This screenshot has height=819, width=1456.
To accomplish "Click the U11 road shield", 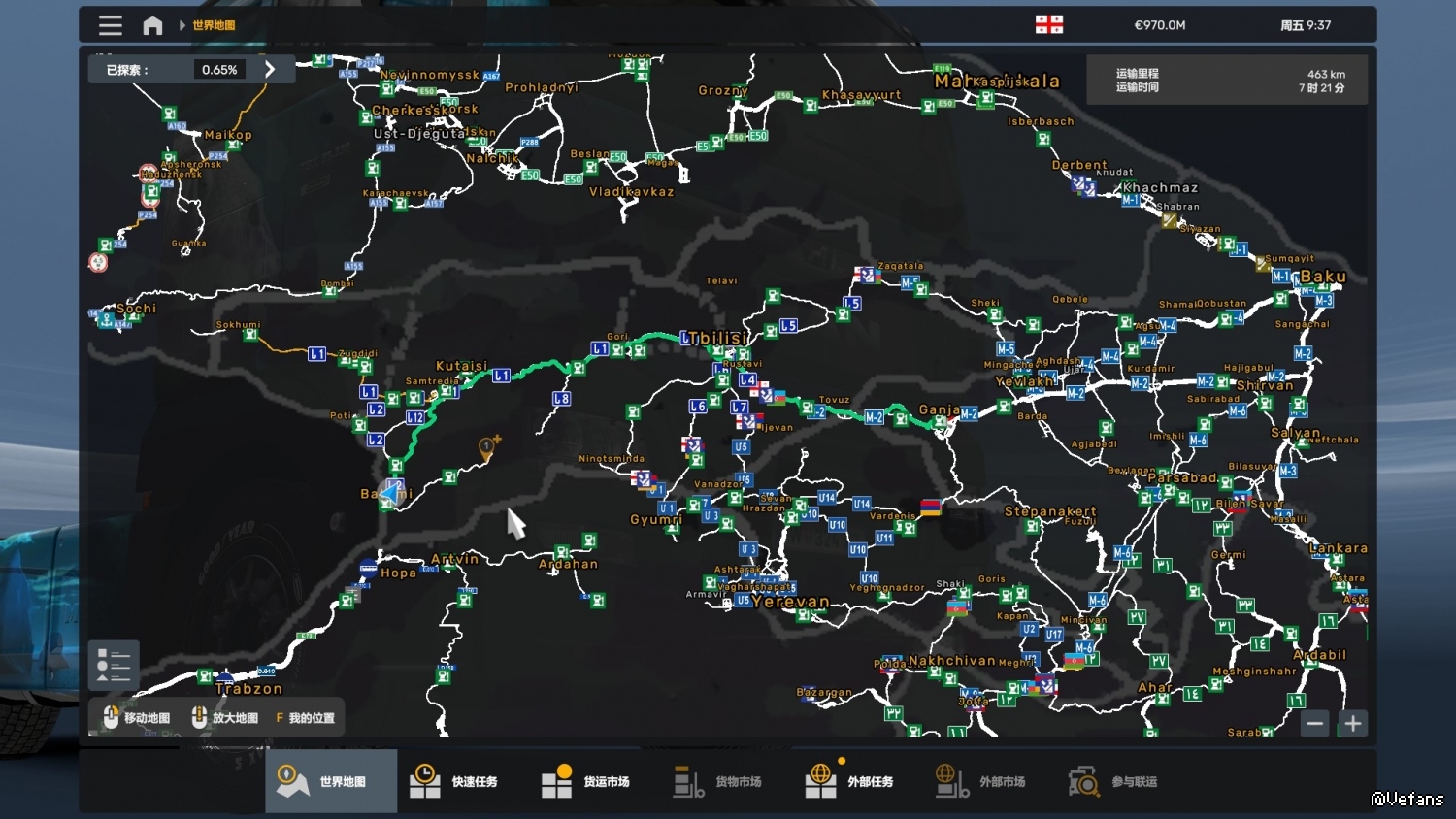I will (x=884, y=538).
